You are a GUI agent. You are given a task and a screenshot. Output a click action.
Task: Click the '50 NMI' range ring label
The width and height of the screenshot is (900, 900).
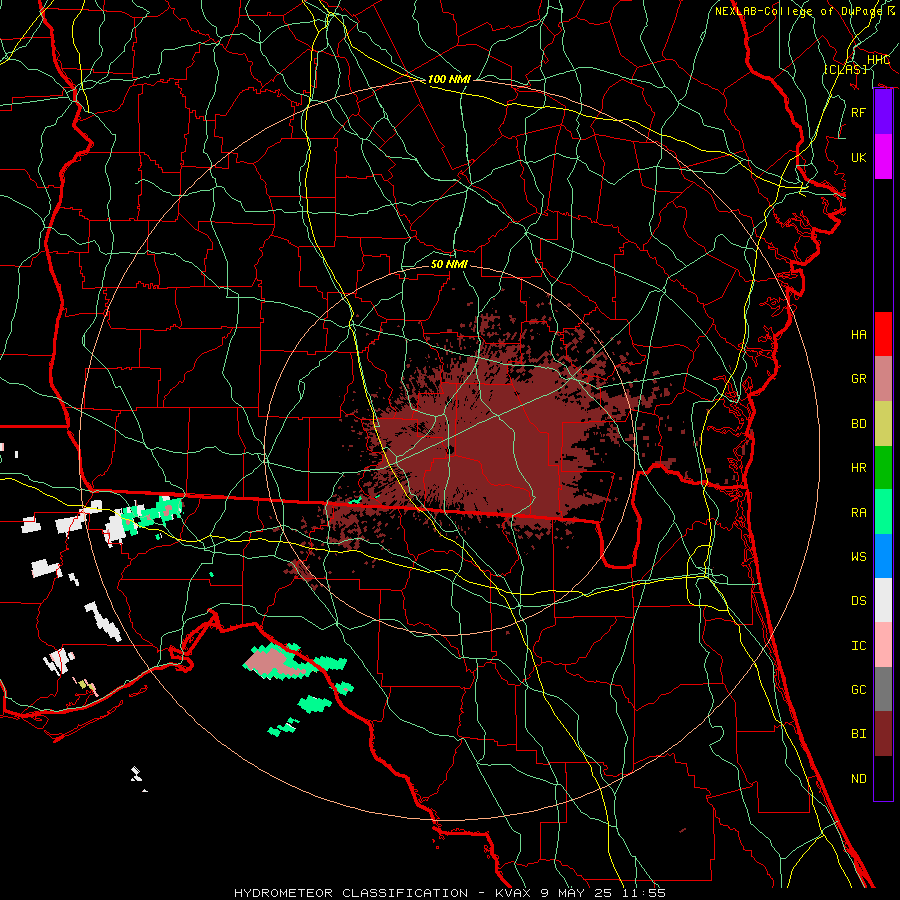[x=449, y=264]
